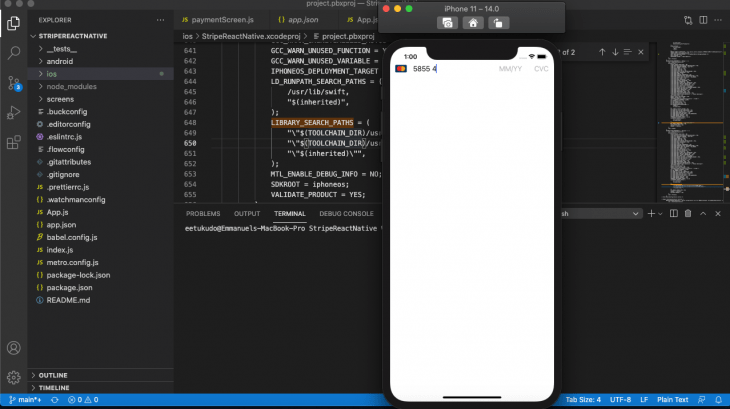Click the simulator Home button
The image size is (730, 409).
473,23
